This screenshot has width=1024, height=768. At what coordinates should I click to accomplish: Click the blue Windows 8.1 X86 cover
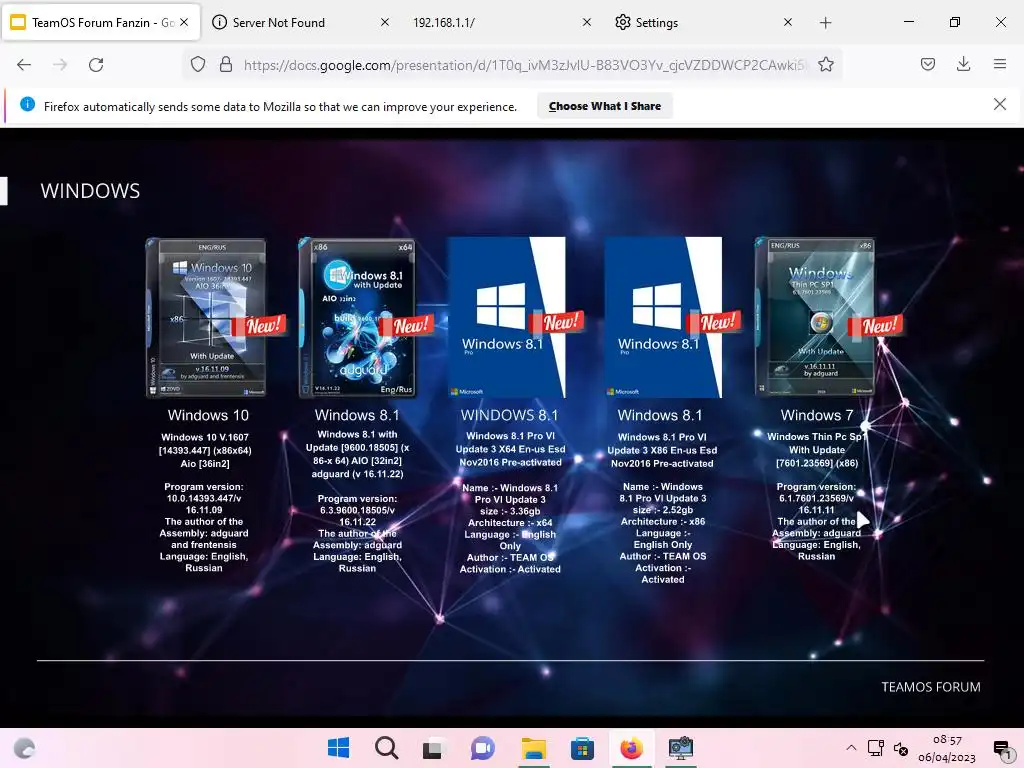(664, 317)
